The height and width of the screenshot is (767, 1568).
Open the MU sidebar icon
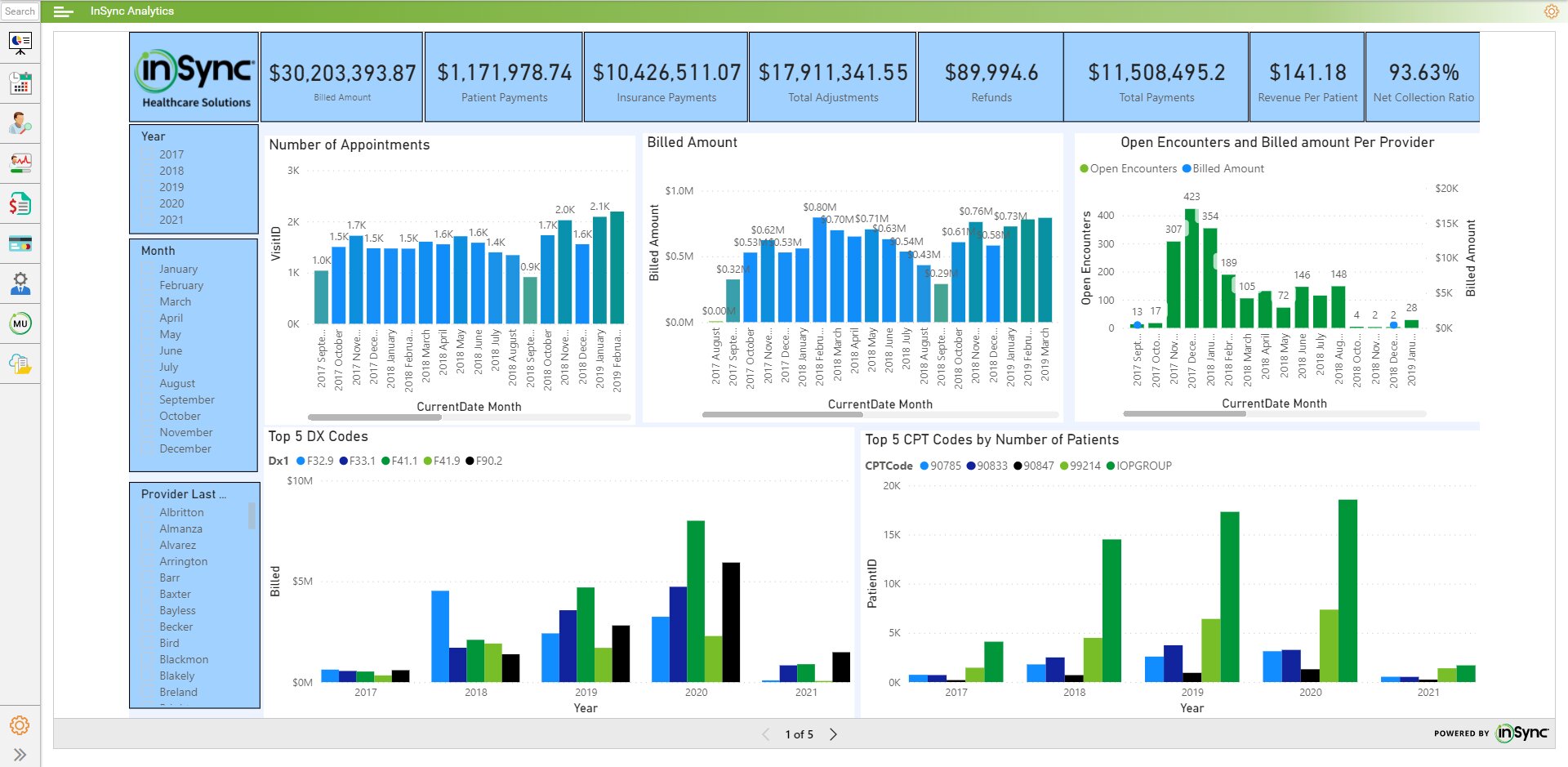(20, 323)
